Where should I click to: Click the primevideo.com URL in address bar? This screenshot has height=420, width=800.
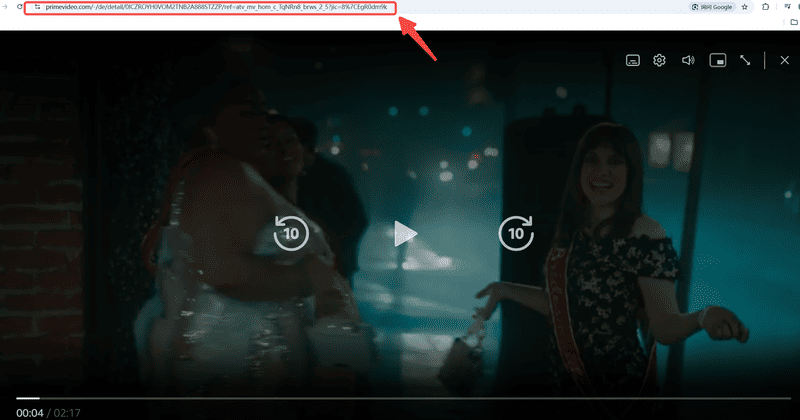click(216, 7)
